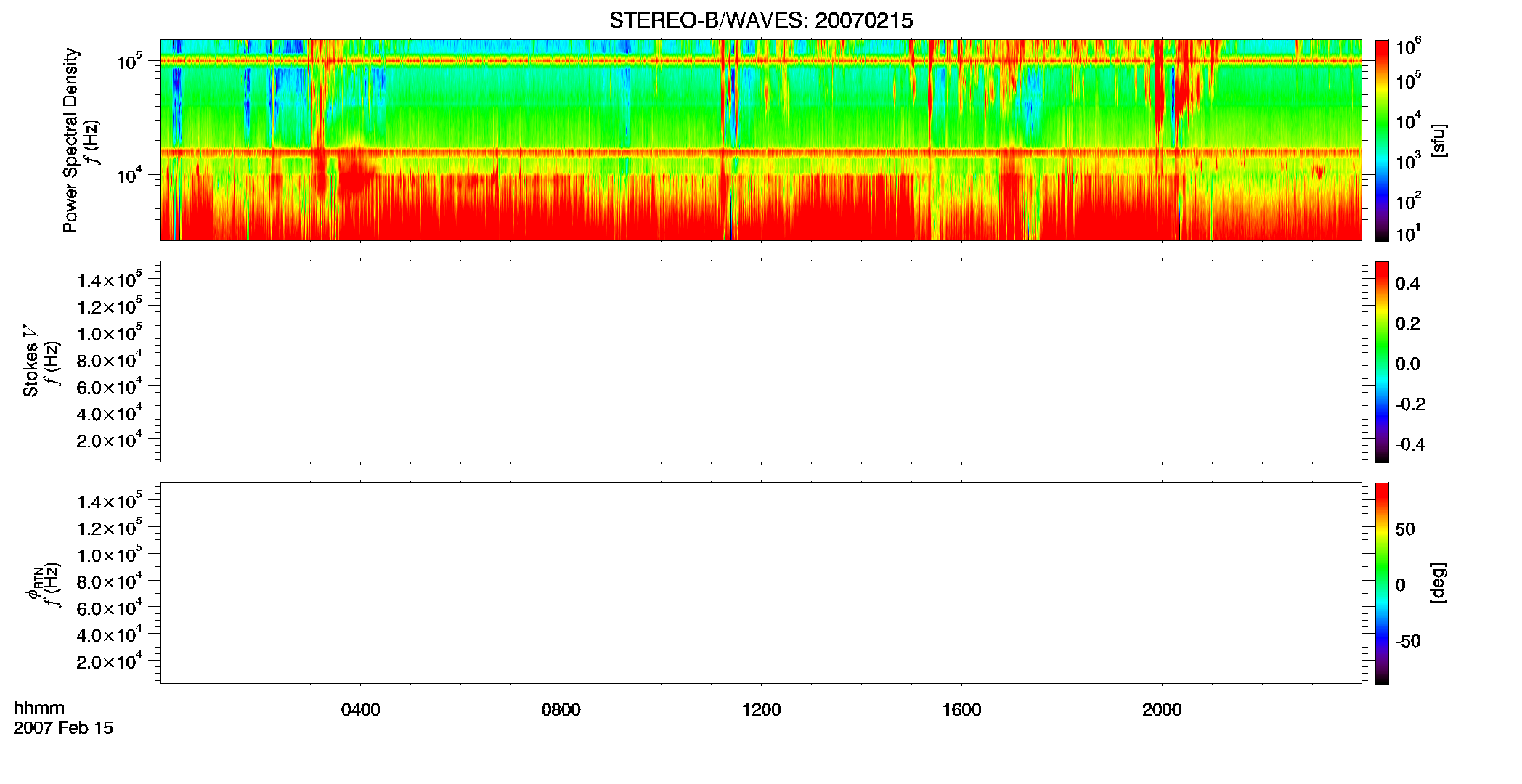The image size is (1522, 784).
Task: Click the -50 degree colorbar label
Action: tap(1408, 641)
